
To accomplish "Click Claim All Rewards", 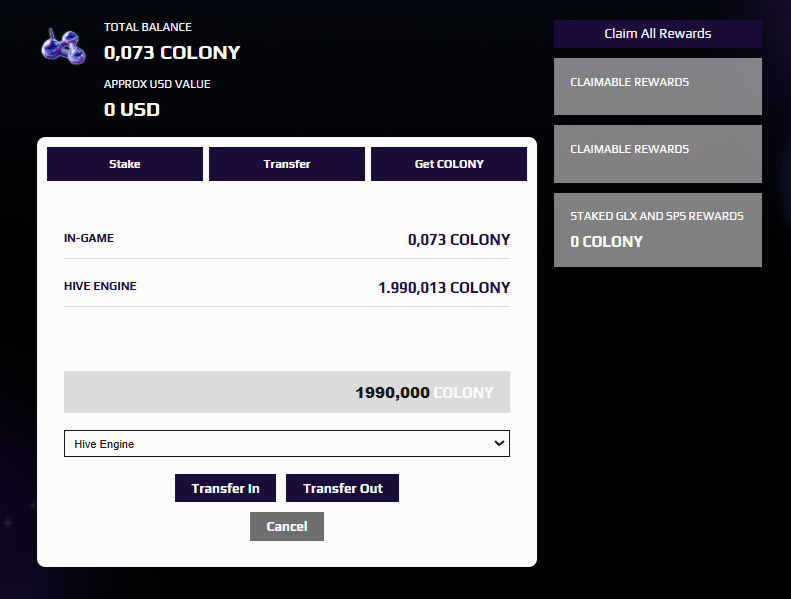I will (658, 34).
